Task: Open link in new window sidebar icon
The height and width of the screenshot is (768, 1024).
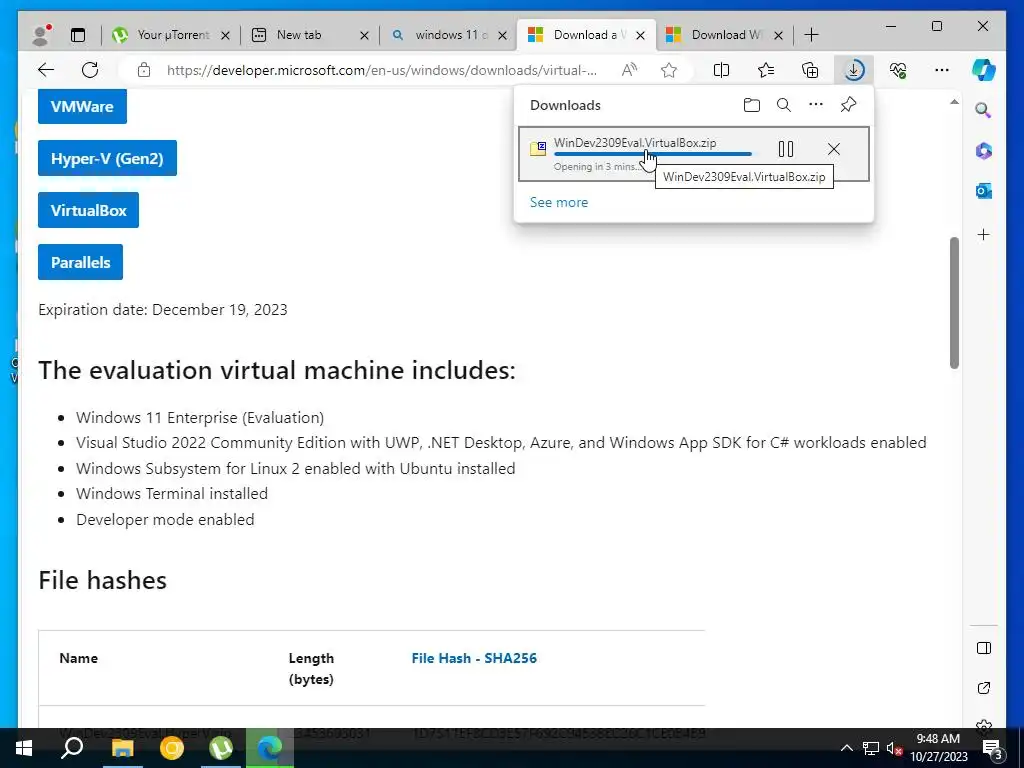Action: click(984, 688)
